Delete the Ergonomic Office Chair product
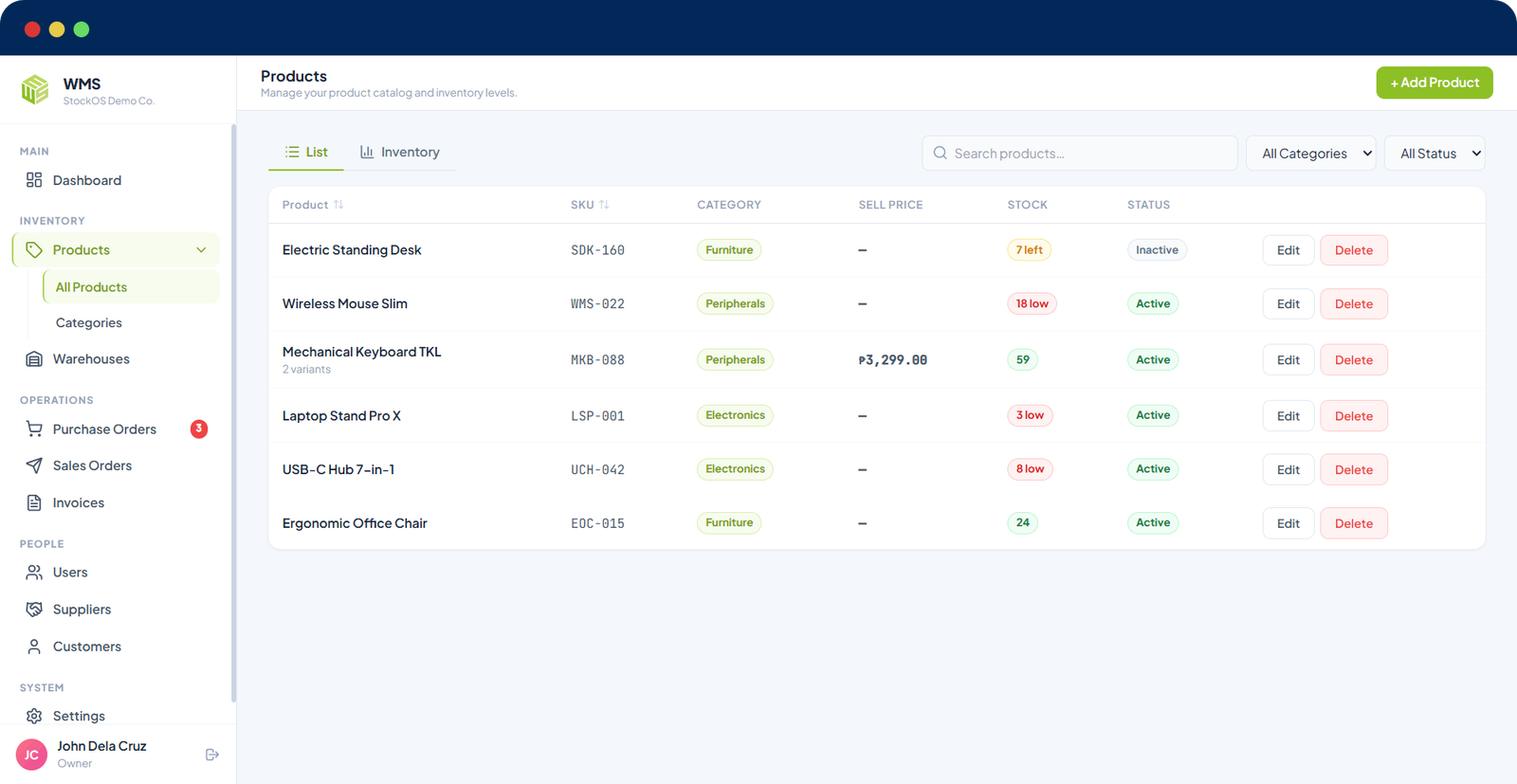 (x=1354, y=523)
